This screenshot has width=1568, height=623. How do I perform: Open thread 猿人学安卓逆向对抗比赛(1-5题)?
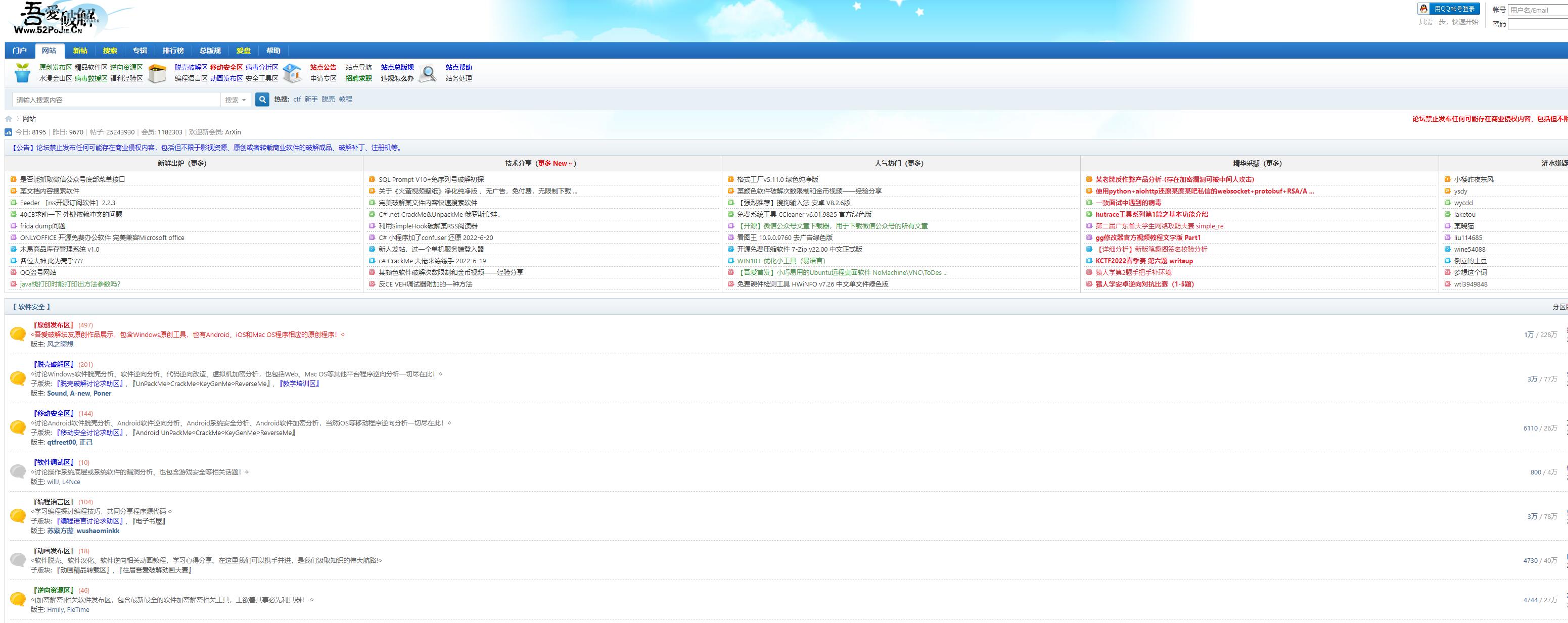1144,284
